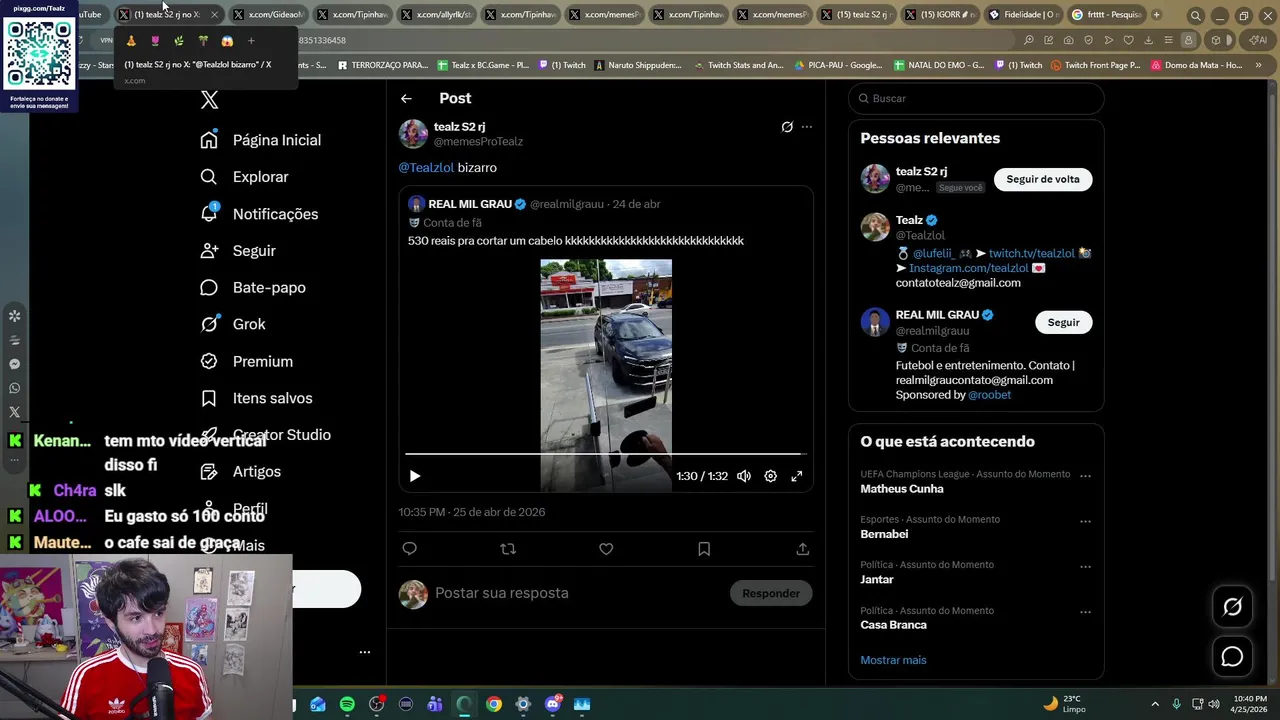Open the @lufelii_ mention link
1280x720 pixels.
coord(934,254)
